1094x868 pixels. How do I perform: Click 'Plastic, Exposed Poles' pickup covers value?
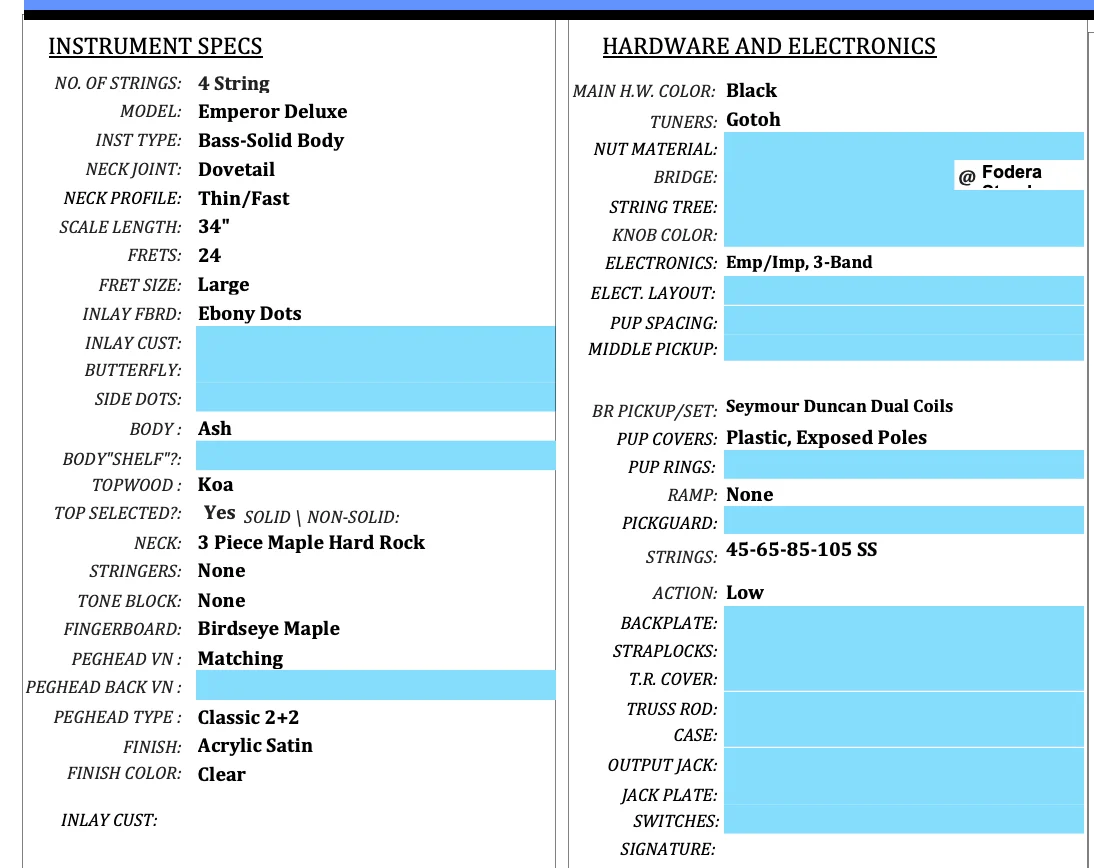coord(826,437)
